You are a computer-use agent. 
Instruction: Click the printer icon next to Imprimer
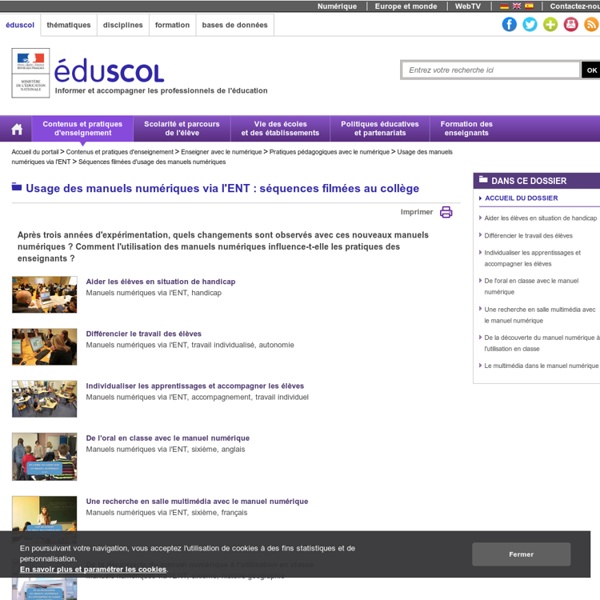(446, 212)
